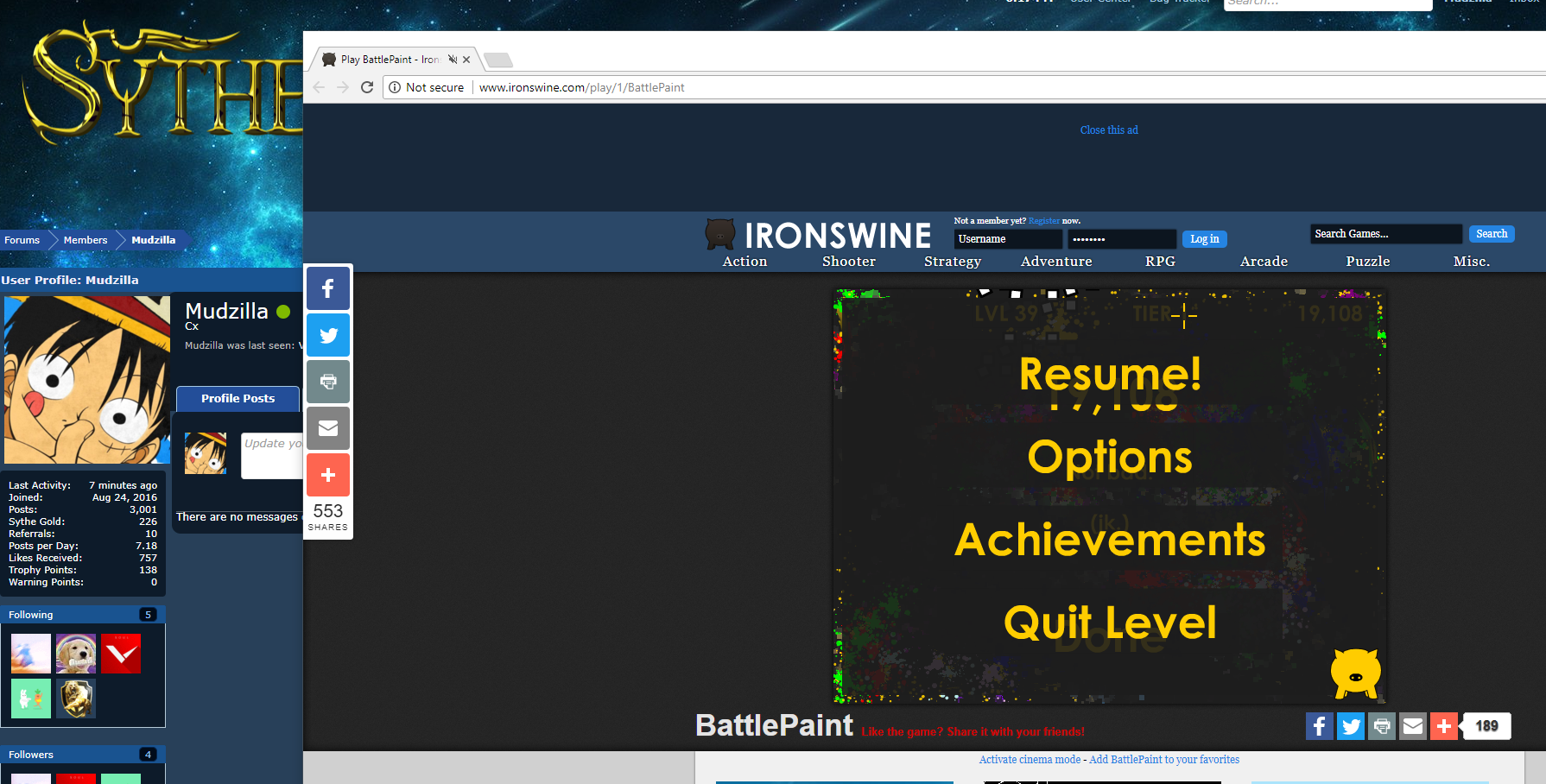Image resolution: width=1546 pixels, height=784 pixels.
Task: Open a new browser tab
Action: (498, 60)
